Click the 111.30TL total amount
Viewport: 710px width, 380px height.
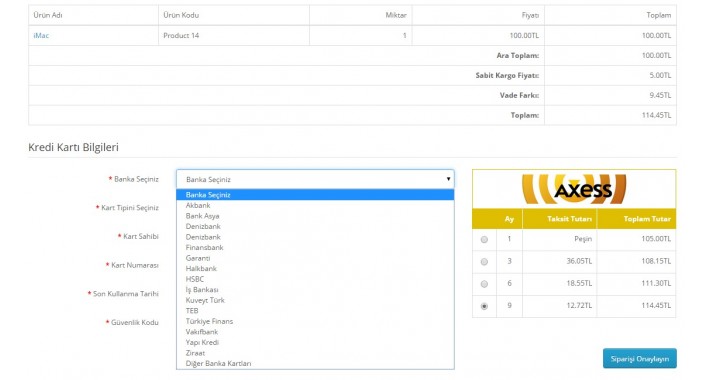coord(656,283)
